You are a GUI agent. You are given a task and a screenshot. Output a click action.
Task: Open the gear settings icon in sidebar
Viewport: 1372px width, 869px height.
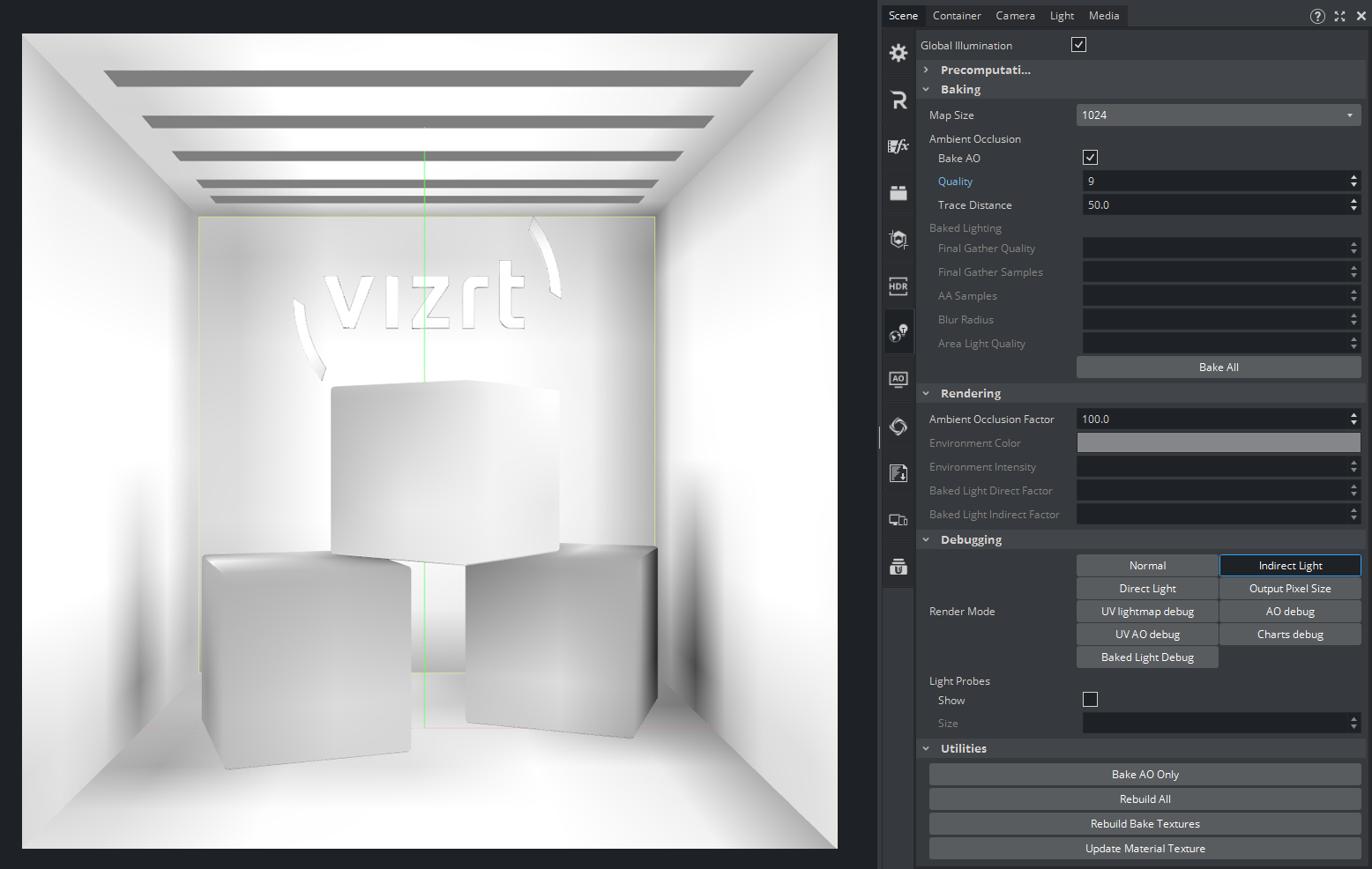[898, 53]
